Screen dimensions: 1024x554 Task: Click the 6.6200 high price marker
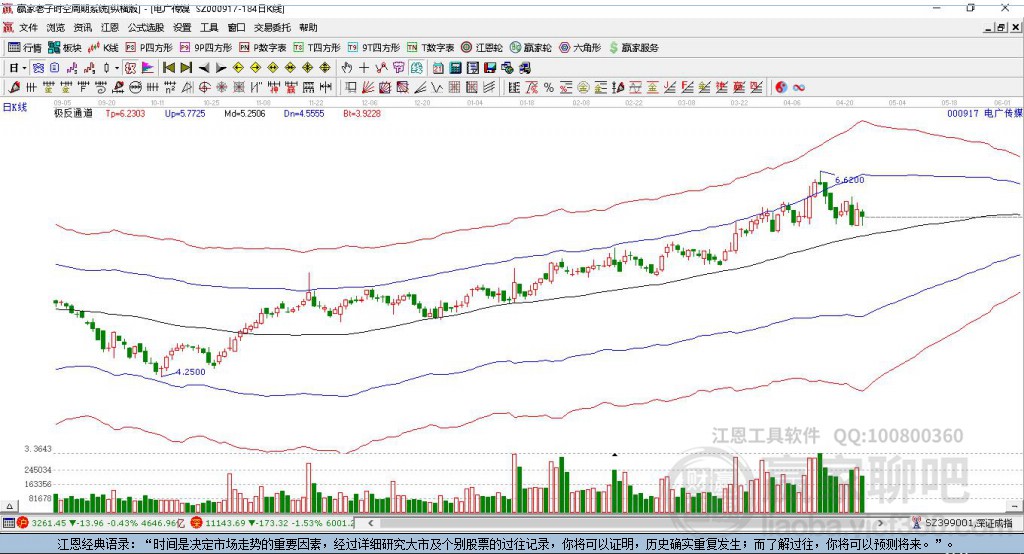[x=850, y=180]
